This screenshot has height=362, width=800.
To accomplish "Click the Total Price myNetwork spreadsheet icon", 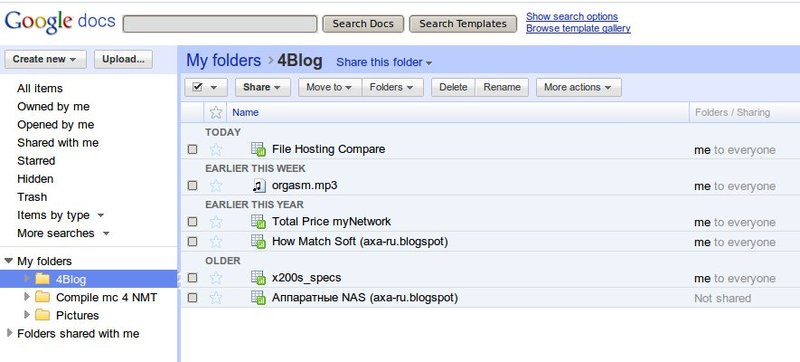I will (x=259, y=222).
